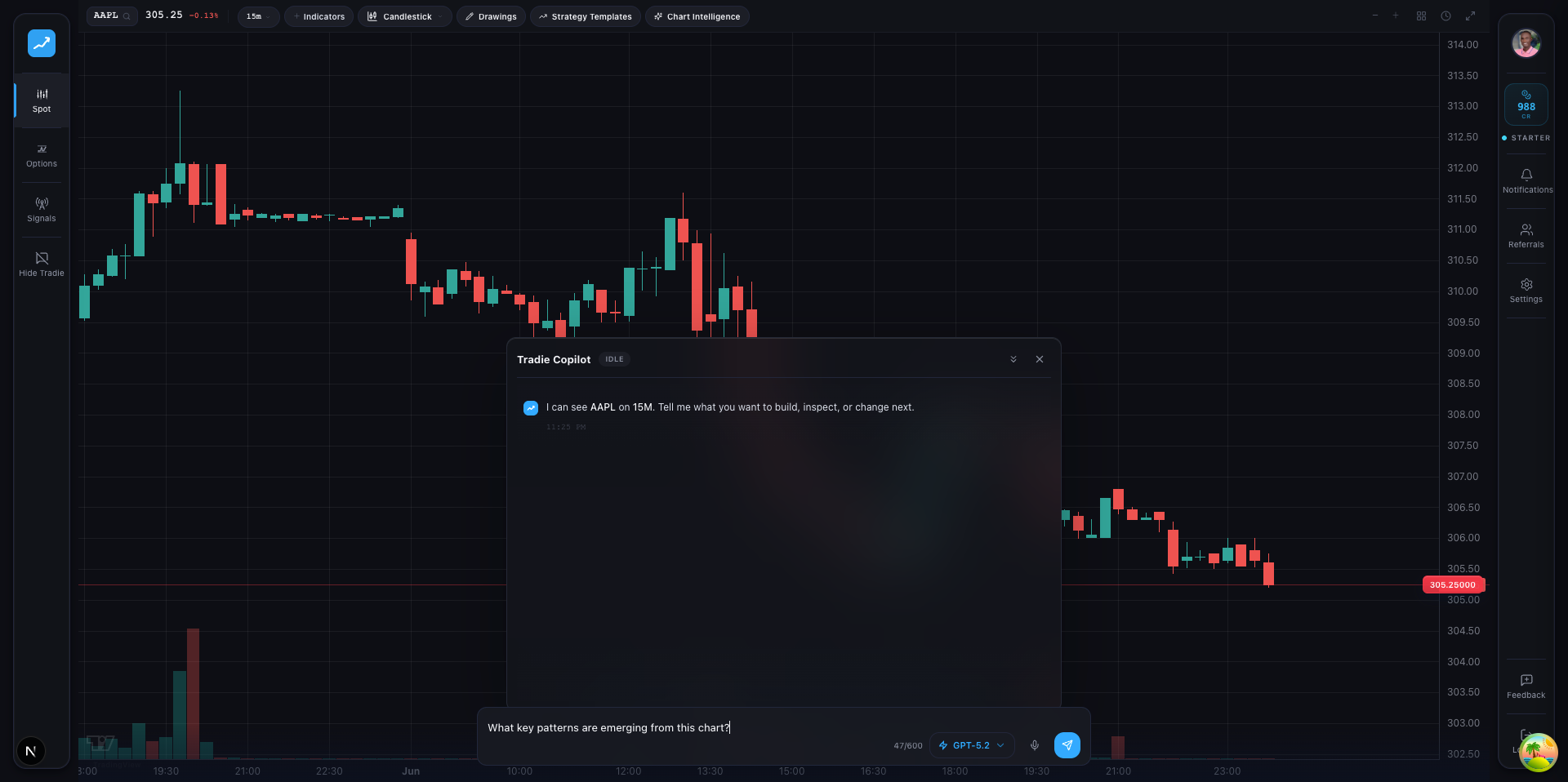Open the Drawings tools menu
Viewport: 1568px width, 782px height.
tap(491, 16)
